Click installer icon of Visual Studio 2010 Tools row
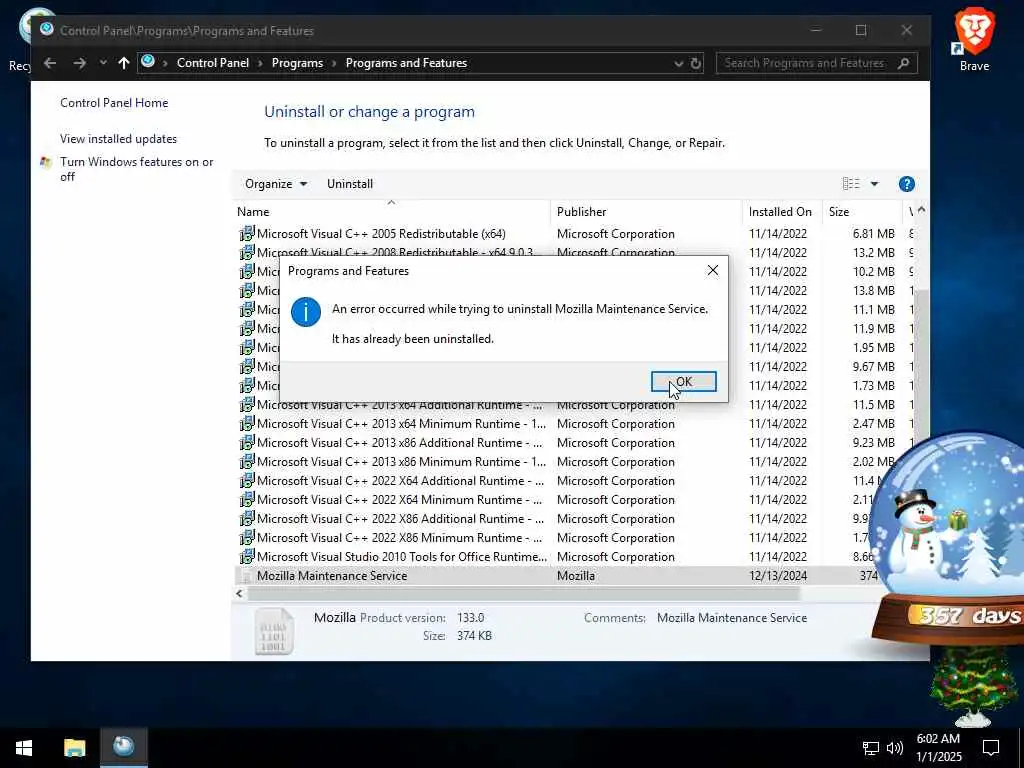The width and height of the screenshot is (1024, 768). point(247,556)
